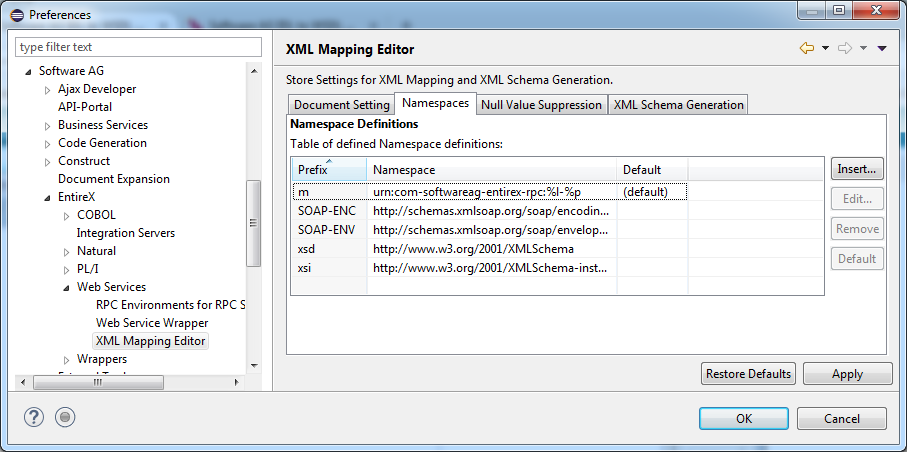Image resolution: width=907 pixels, height=452 pixels.
Task: Click the back navigation arrow icon
Action: 806,49
